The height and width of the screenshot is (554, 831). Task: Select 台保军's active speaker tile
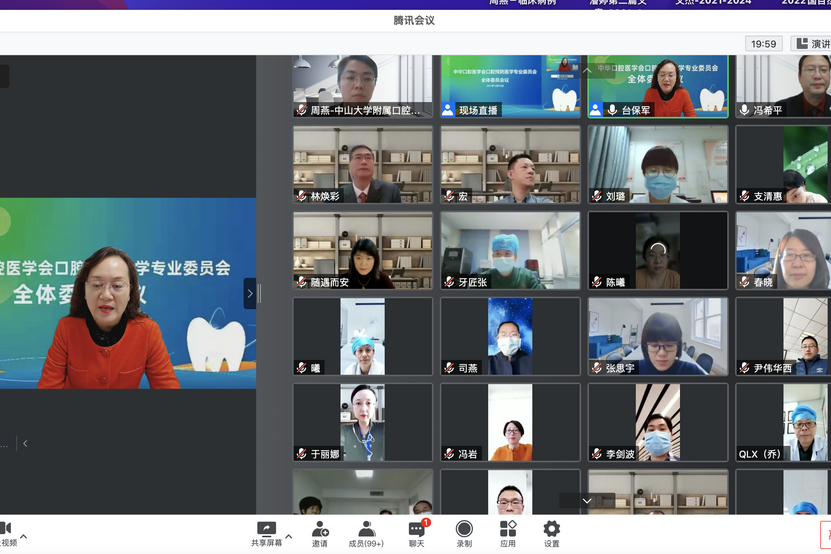coord(658,87)
